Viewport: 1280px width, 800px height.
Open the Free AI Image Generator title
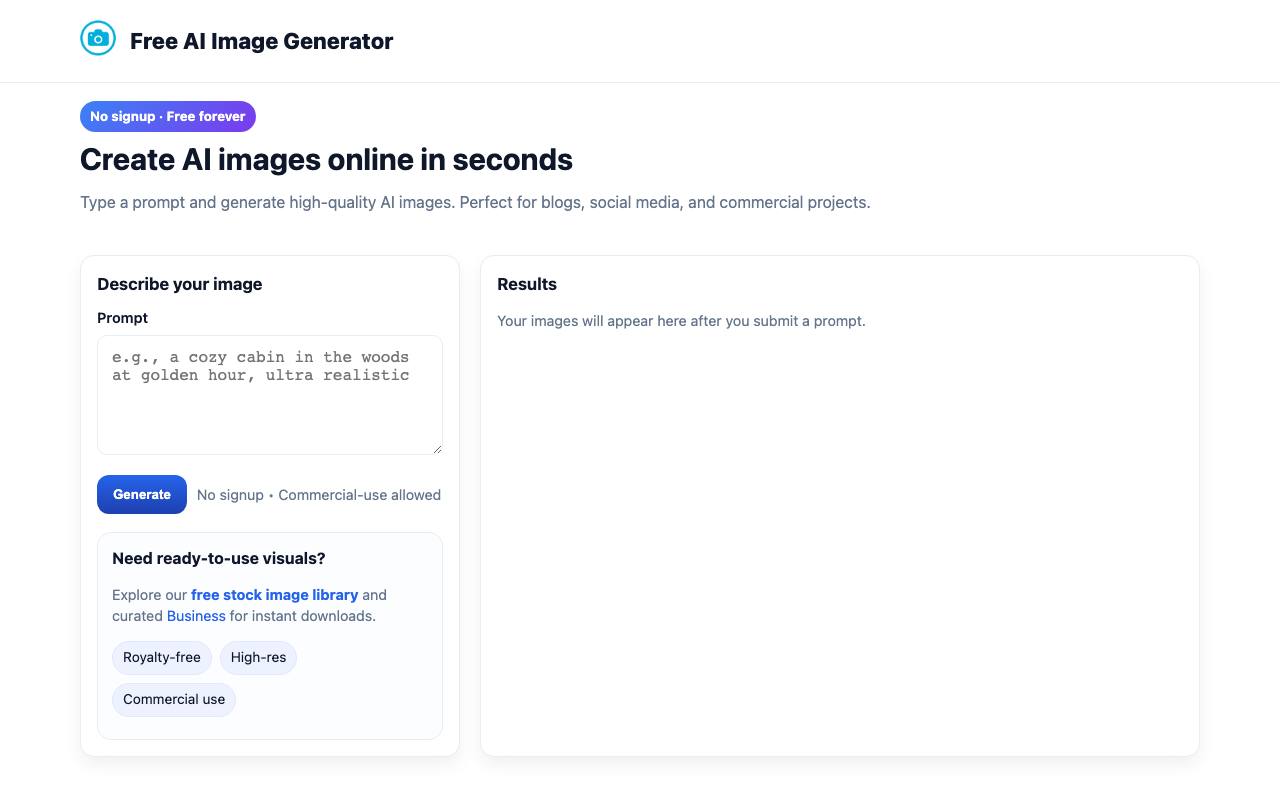(x=261, y=41)
